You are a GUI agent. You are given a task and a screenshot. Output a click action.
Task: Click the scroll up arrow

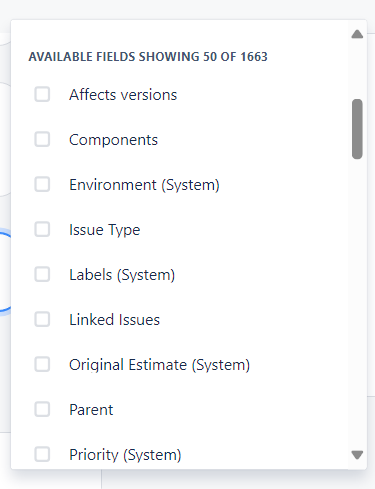[357, 34]
